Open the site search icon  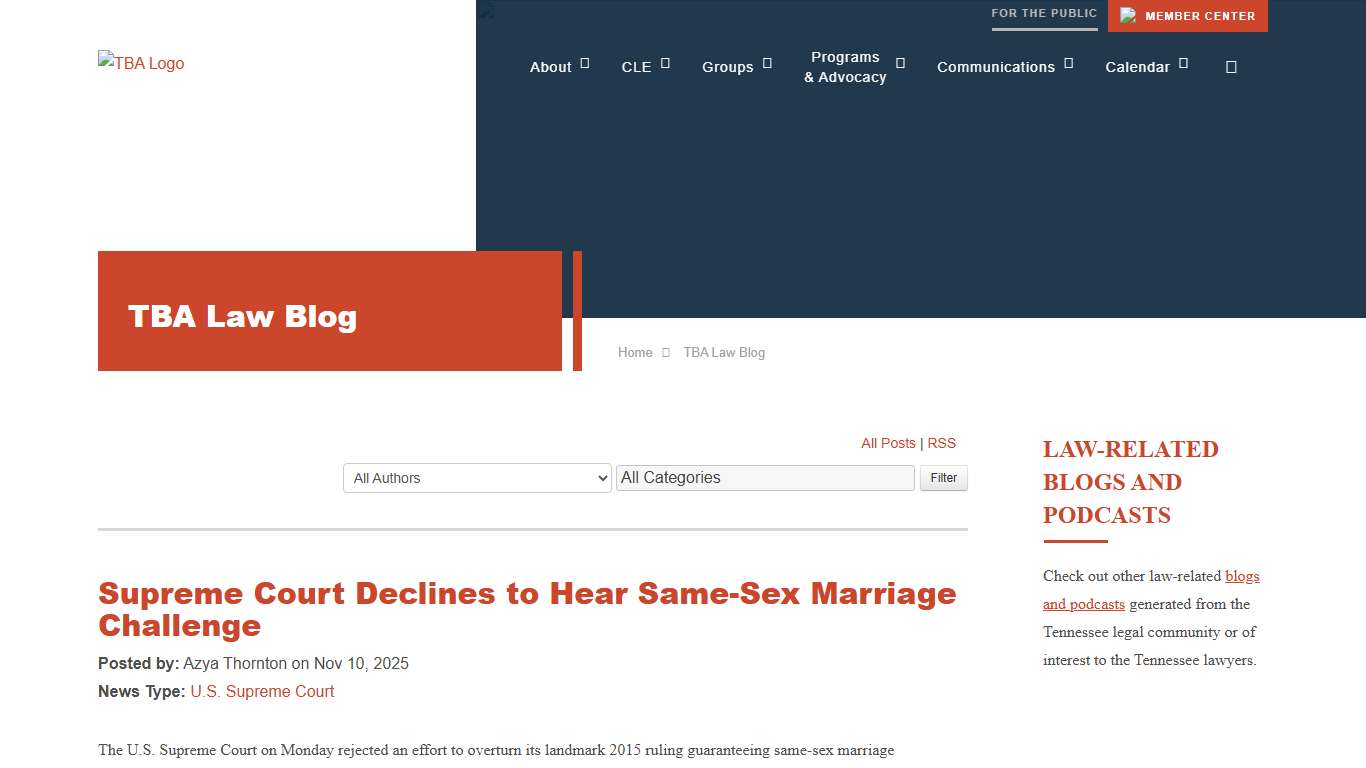(1231, 66)
